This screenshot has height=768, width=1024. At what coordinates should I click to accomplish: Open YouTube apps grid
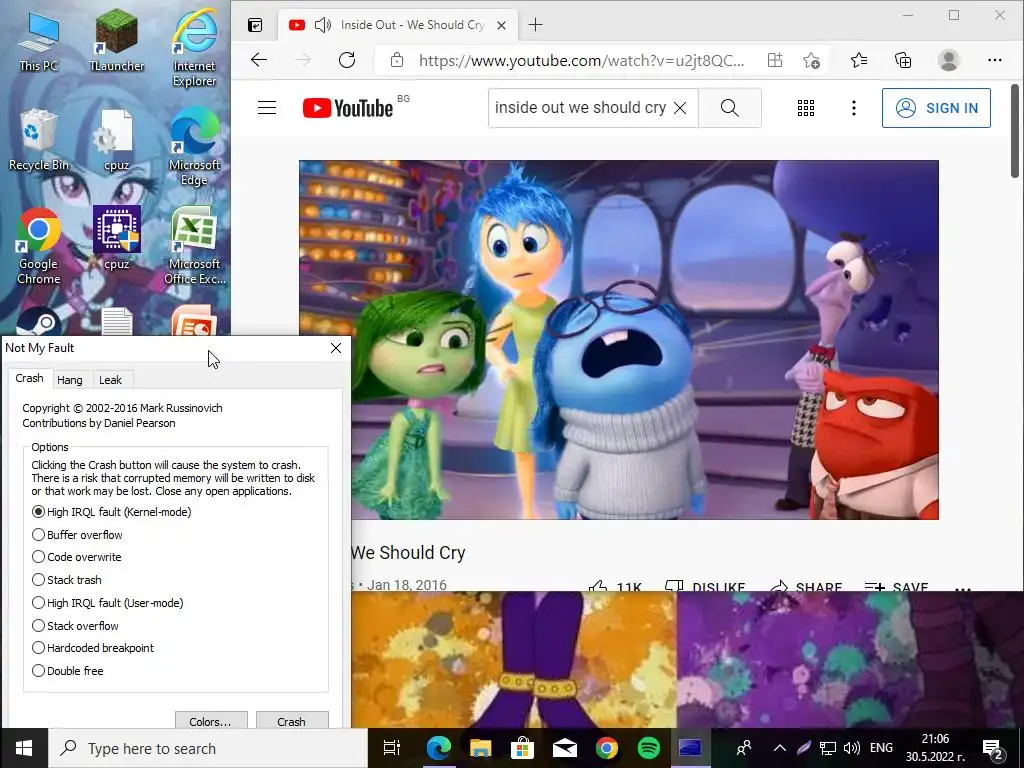pyautogui.click(x=806, y=108)
